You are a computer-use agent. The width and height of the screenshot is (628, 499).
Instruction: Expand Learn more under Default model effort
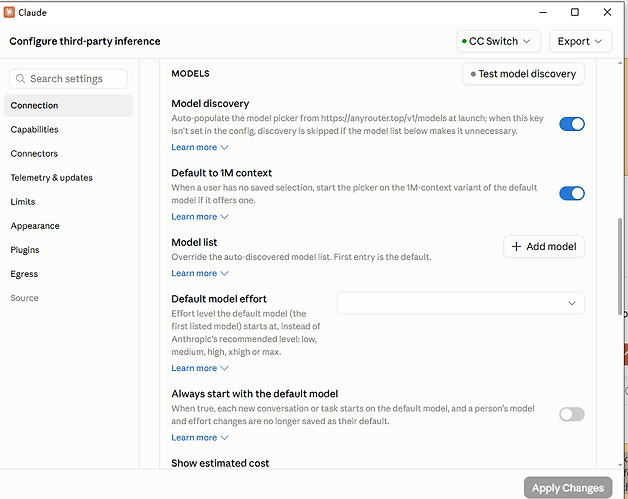tap(199, 368)
